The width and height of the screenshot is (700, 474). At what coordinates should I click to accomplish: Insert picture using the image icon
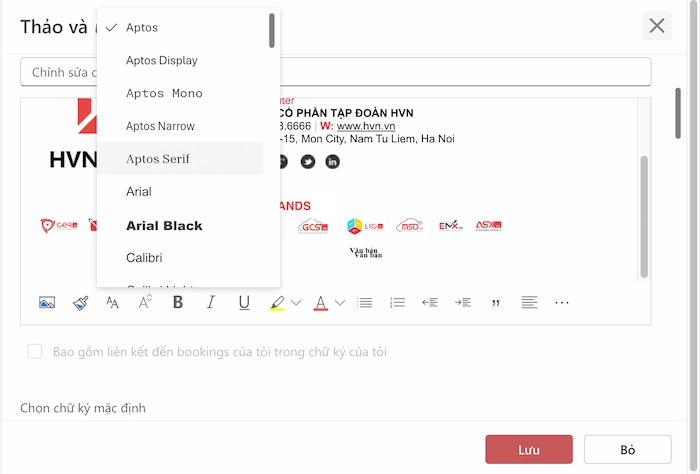(47, 303)
